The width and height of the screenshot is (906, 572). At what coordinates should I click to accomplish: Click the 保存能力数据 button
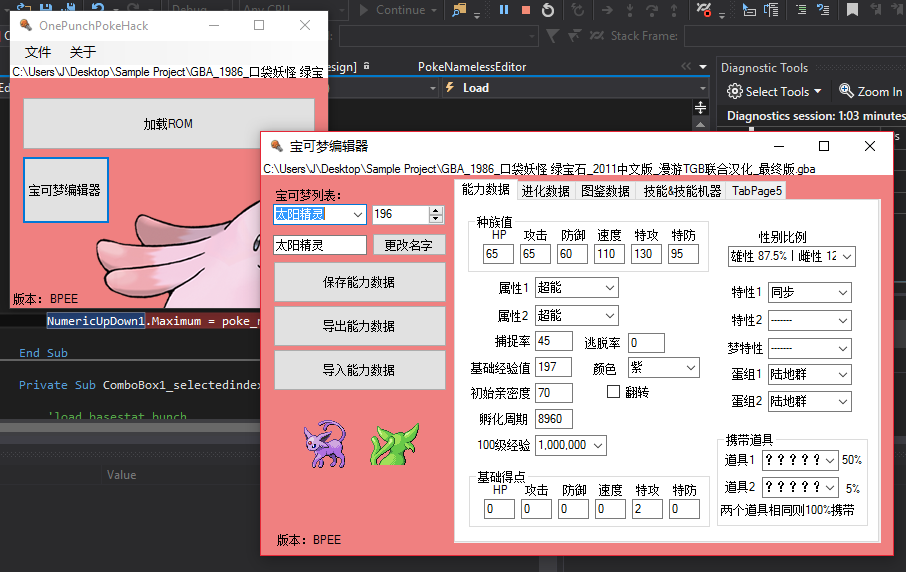click(359, 282)
